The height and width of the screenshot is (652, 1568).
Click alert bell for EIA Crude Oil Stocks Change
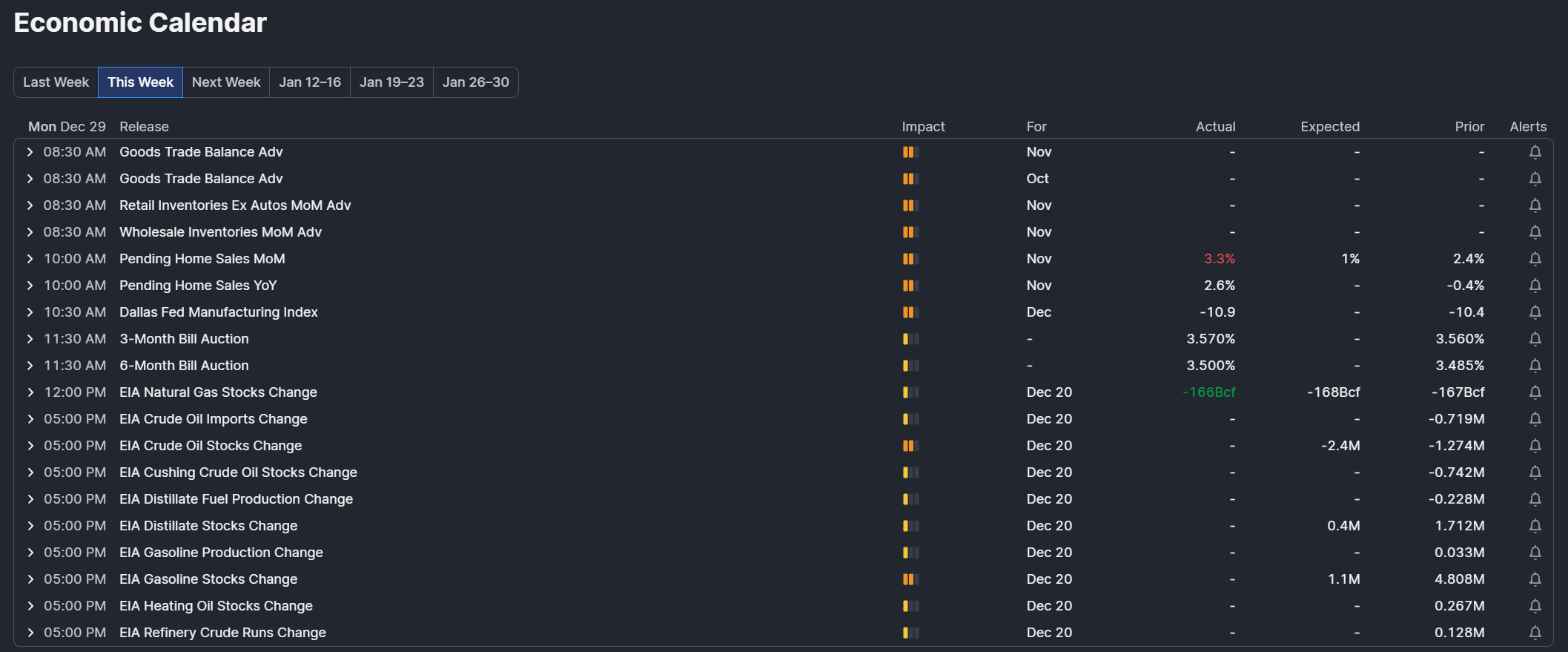(x=1535, y=446)
